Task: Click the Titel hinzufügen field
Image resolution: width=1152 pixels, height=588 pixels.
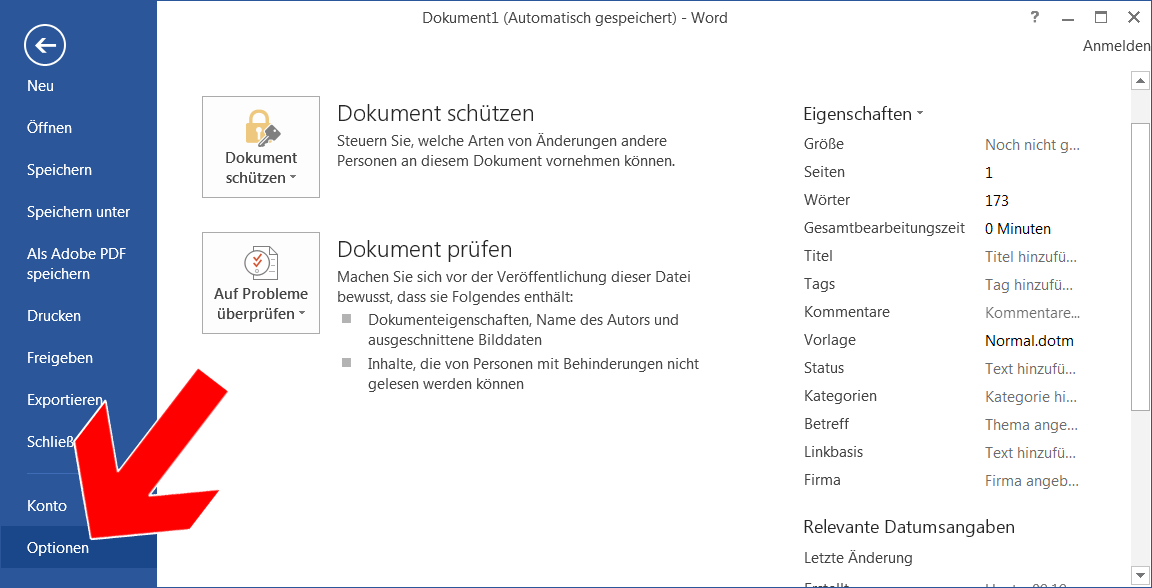Action: pos(1030,257)
